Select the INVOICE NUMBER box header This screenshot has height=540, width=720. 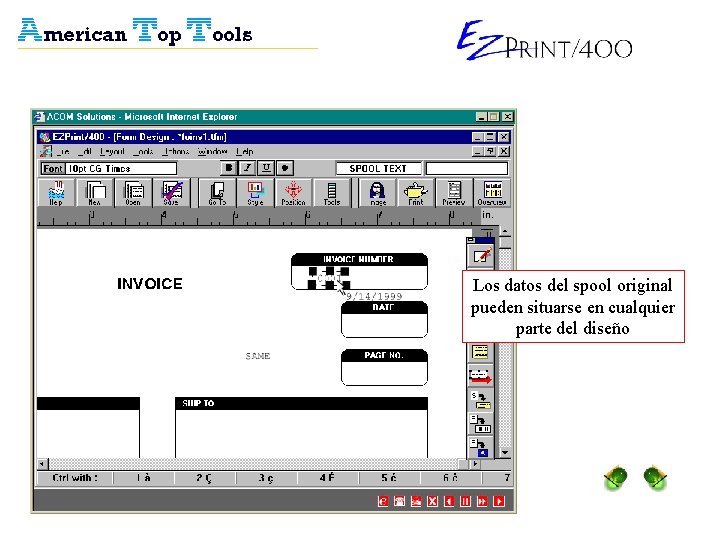(359, 259)
